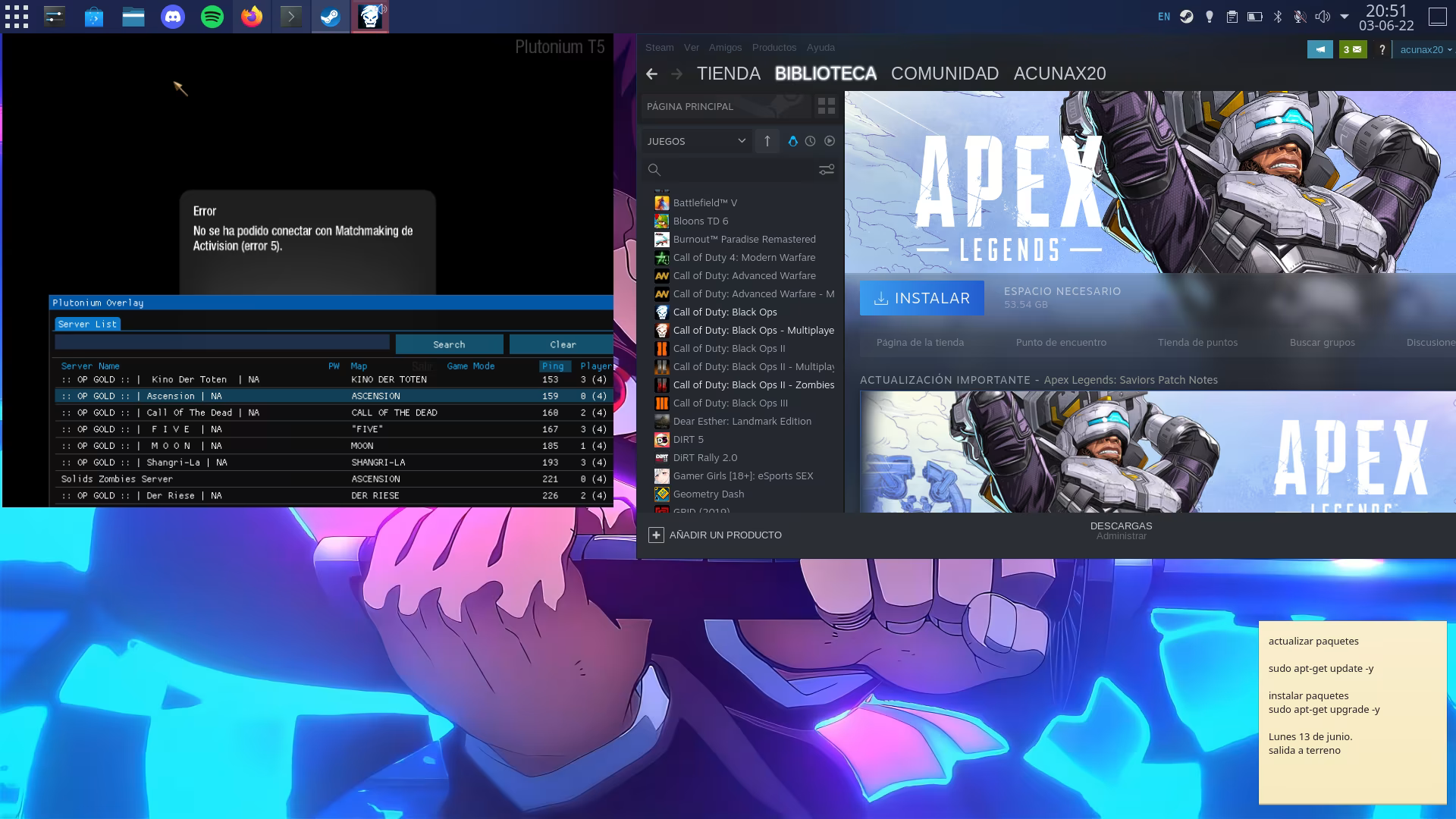
Task: Click AÑADIR UN PRODUCTO
Action: coord(715,535)
